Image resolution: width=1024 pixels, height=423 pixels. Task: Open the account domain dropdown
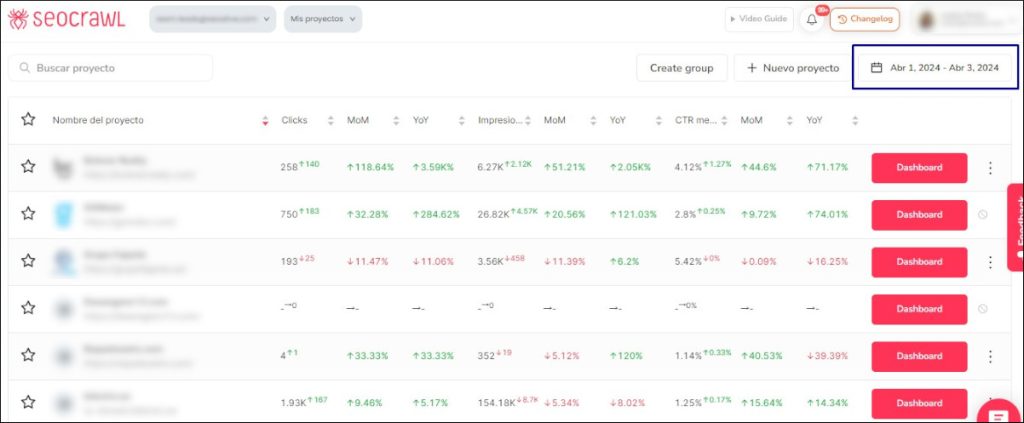212,19
